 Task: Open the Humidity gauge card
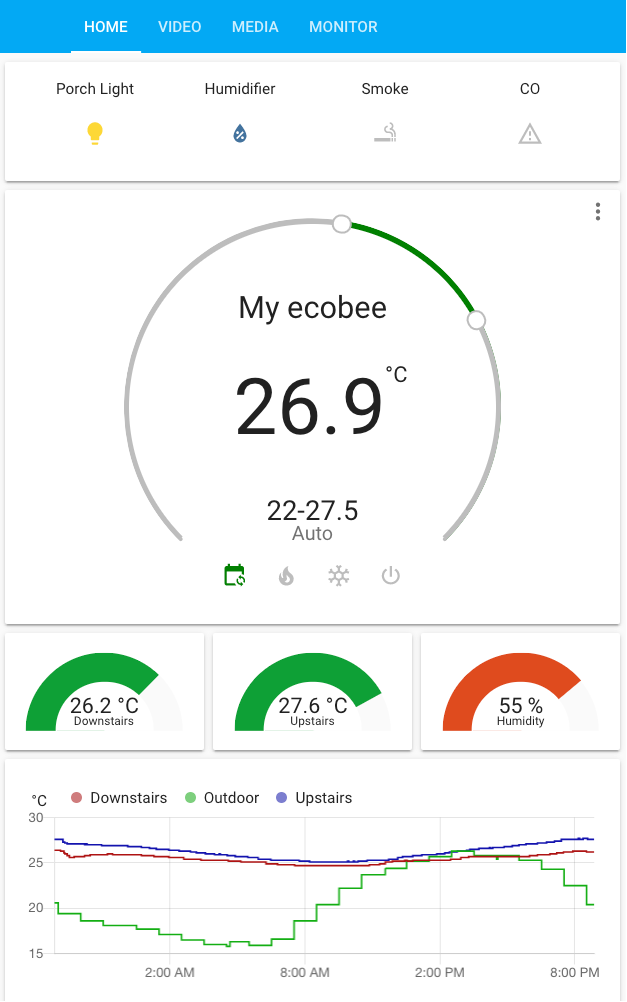520,692
